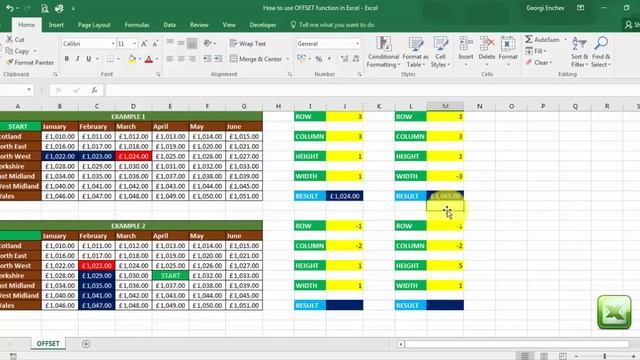The width and height of the screenshot is (640, 360).
Task: Open the fill color dropdown arrow
Action: pyautogui.click(x=140, y=59)
